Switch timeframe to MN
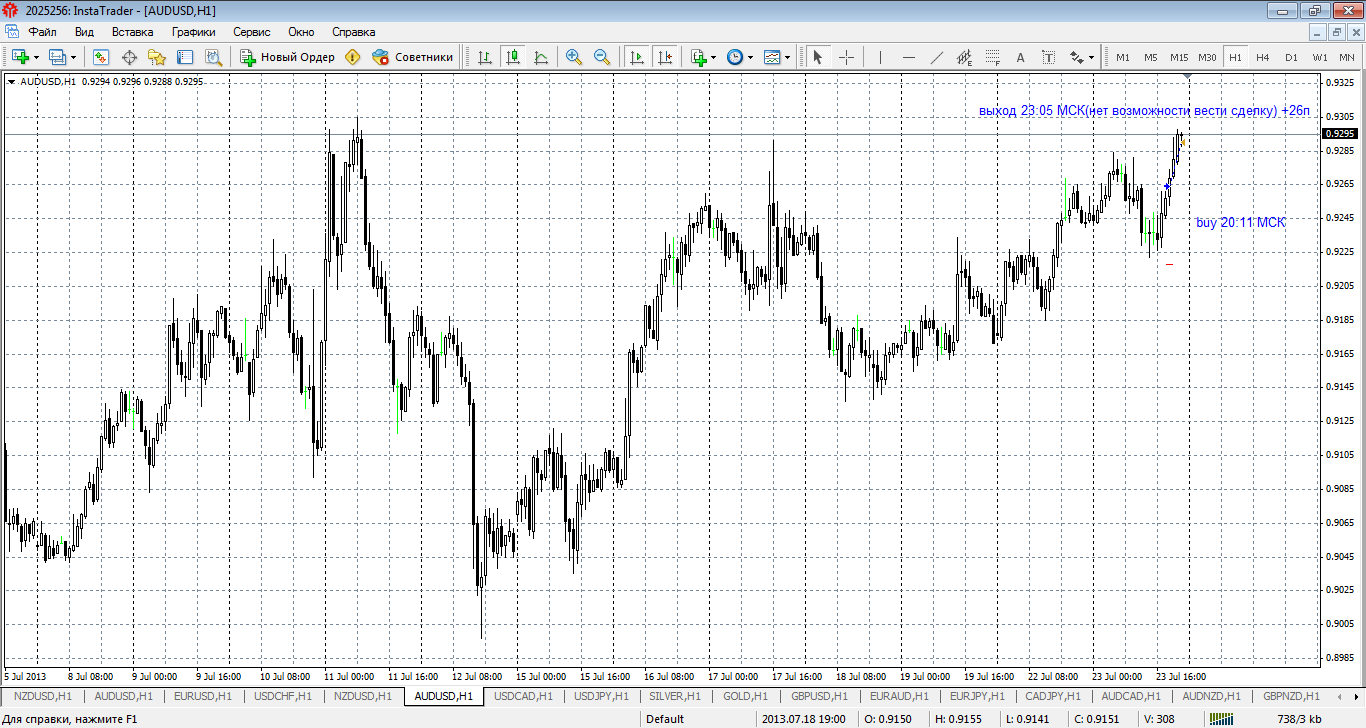This screenshot has height=728, width=1366. (1347, 57)
